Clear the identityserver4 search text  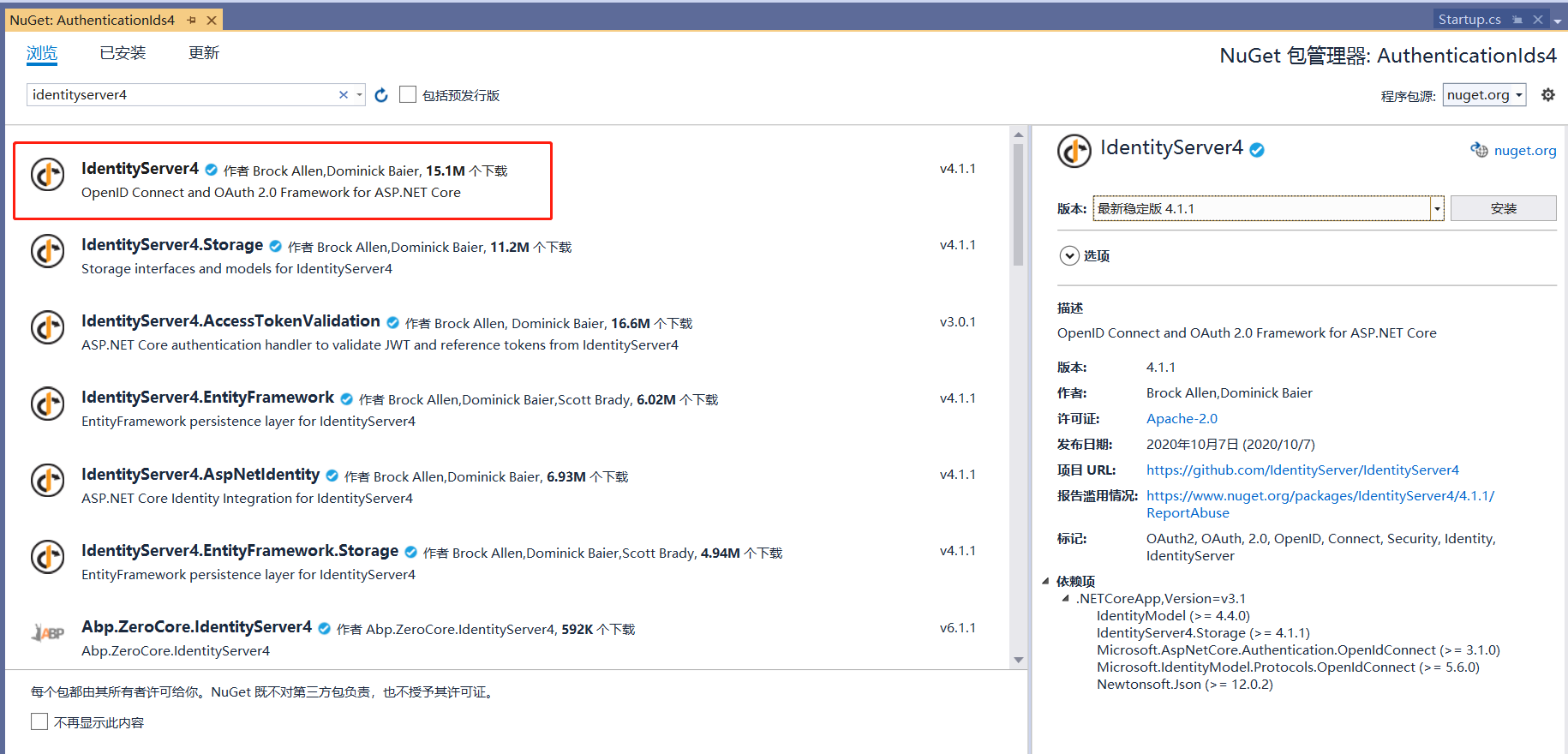[x=344, y=95]
